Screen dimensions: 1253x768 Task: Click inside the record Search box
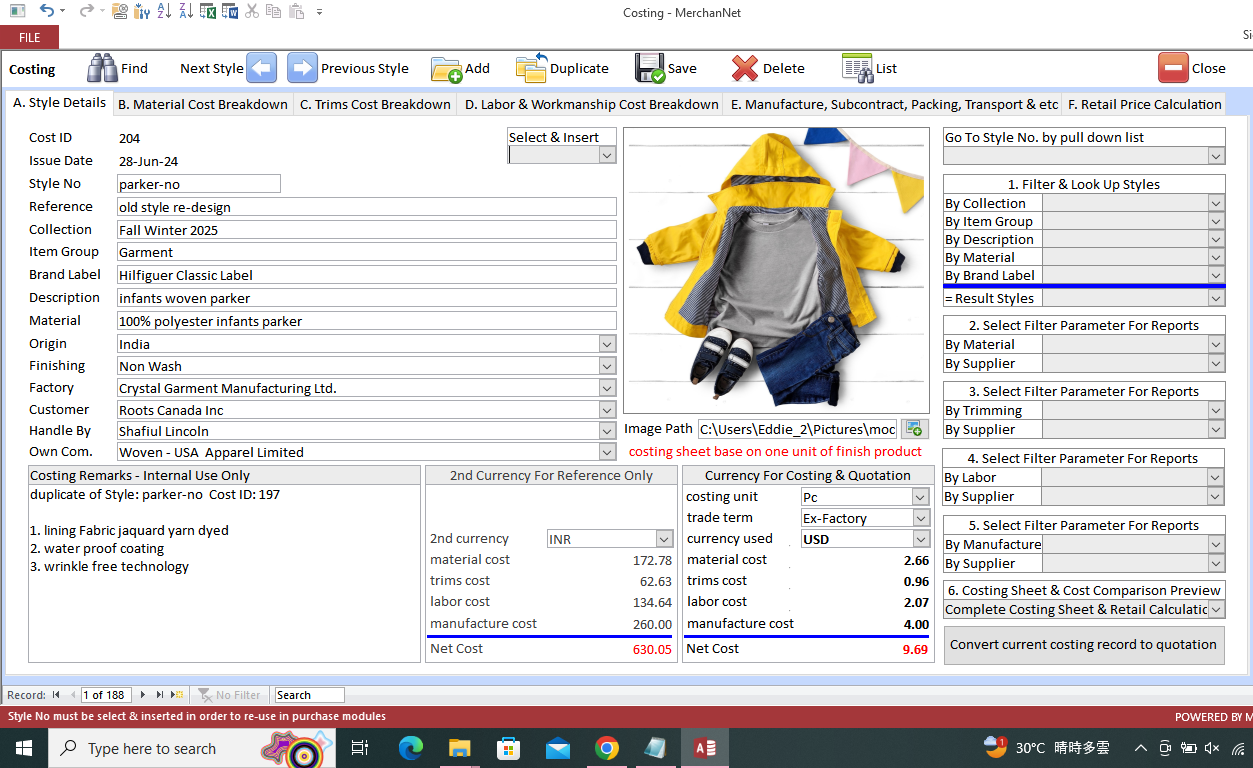(308, 694)
